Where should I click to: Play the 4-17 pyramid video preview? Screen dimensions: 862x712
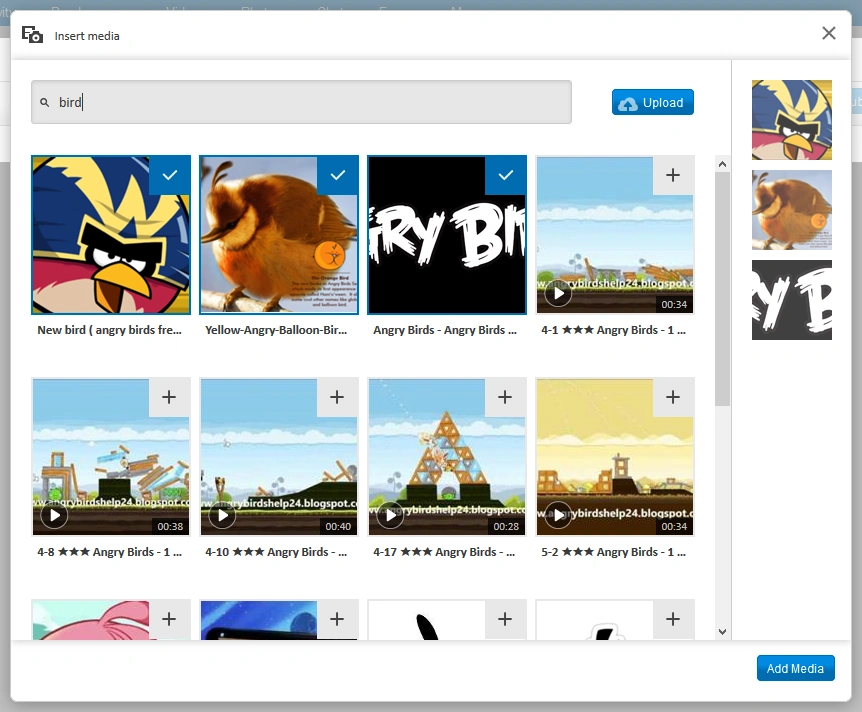tap(390, 515)
